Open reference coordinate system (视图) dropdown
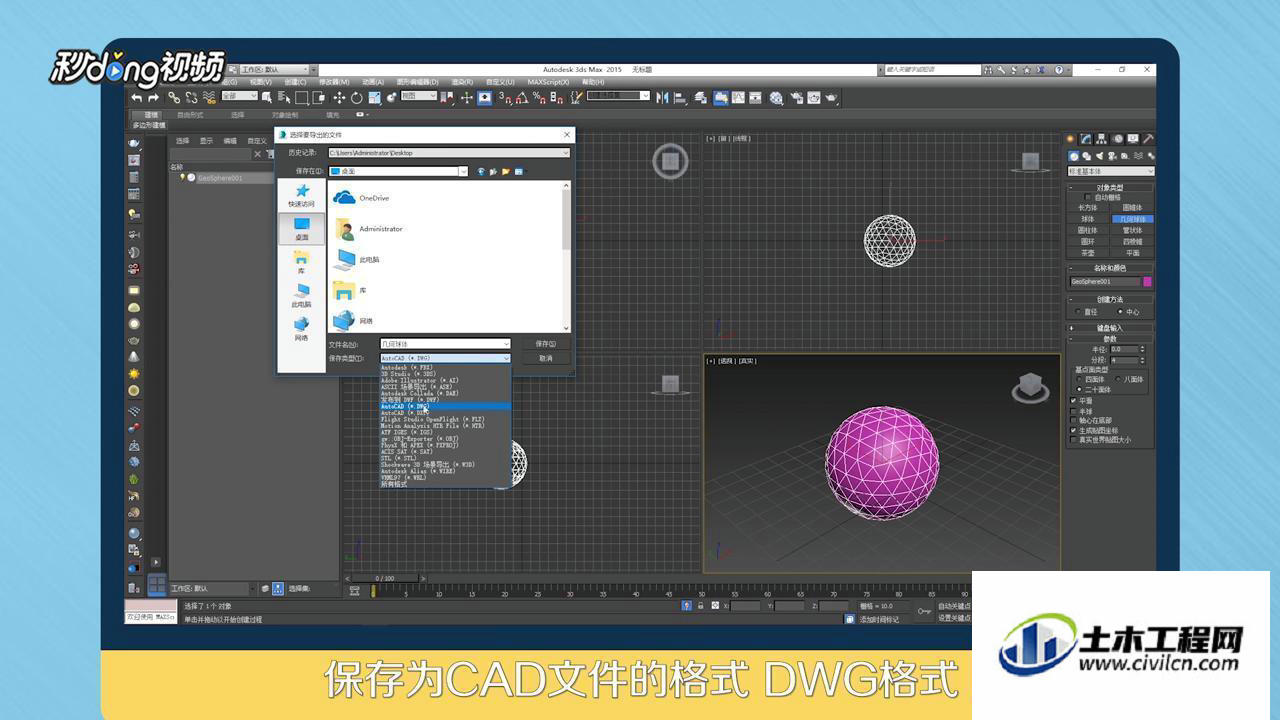Screen dimensions: 1280x720 pos(418,96)
